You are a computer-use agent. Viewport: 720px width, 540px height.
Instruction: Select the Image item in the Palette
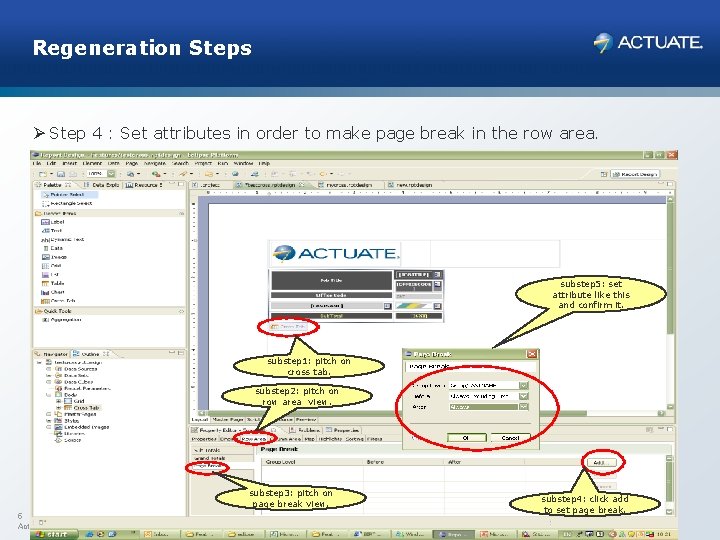point(54,257)
